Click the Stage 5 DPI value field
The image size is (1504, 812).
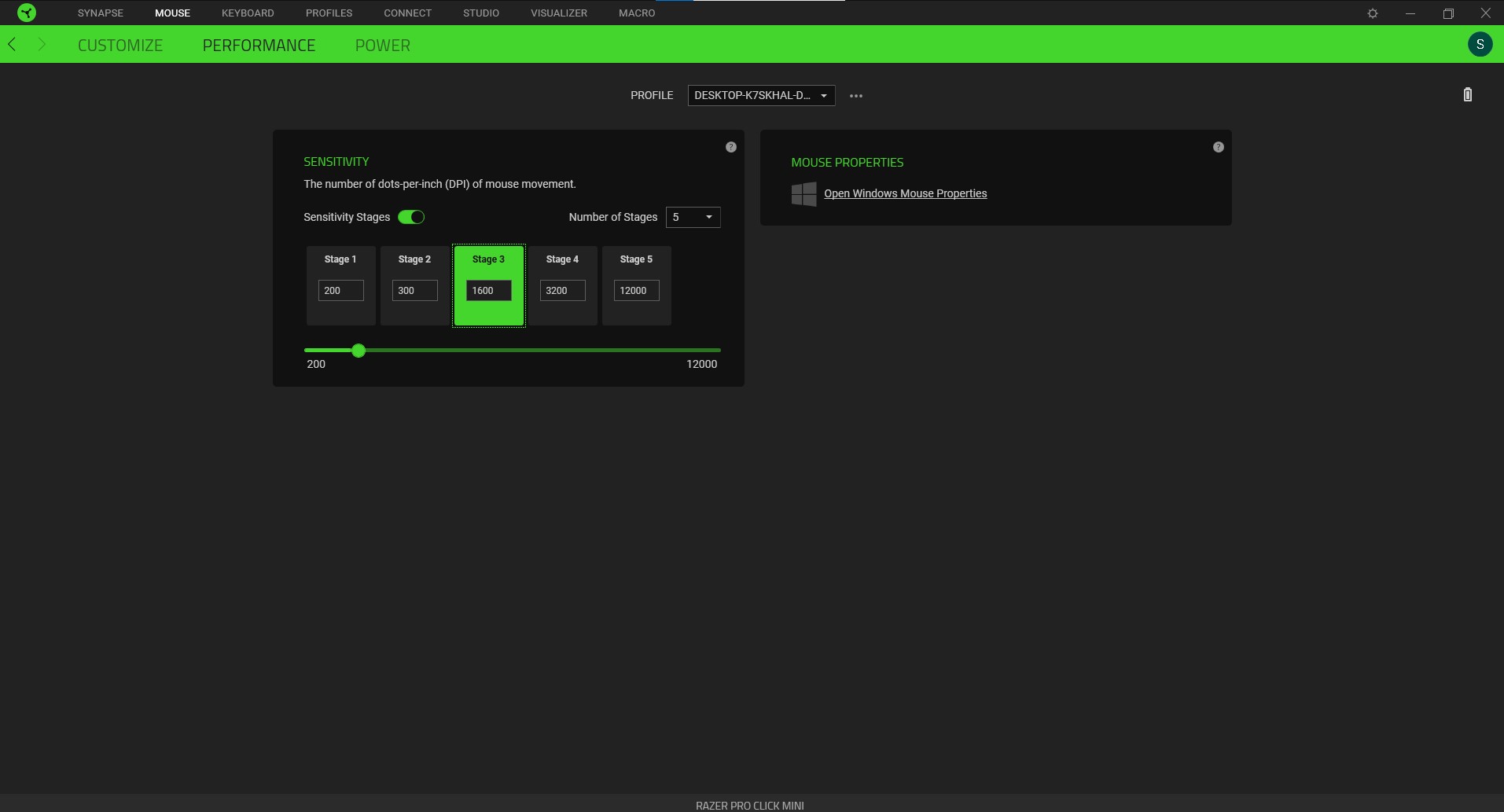[636, 291]
